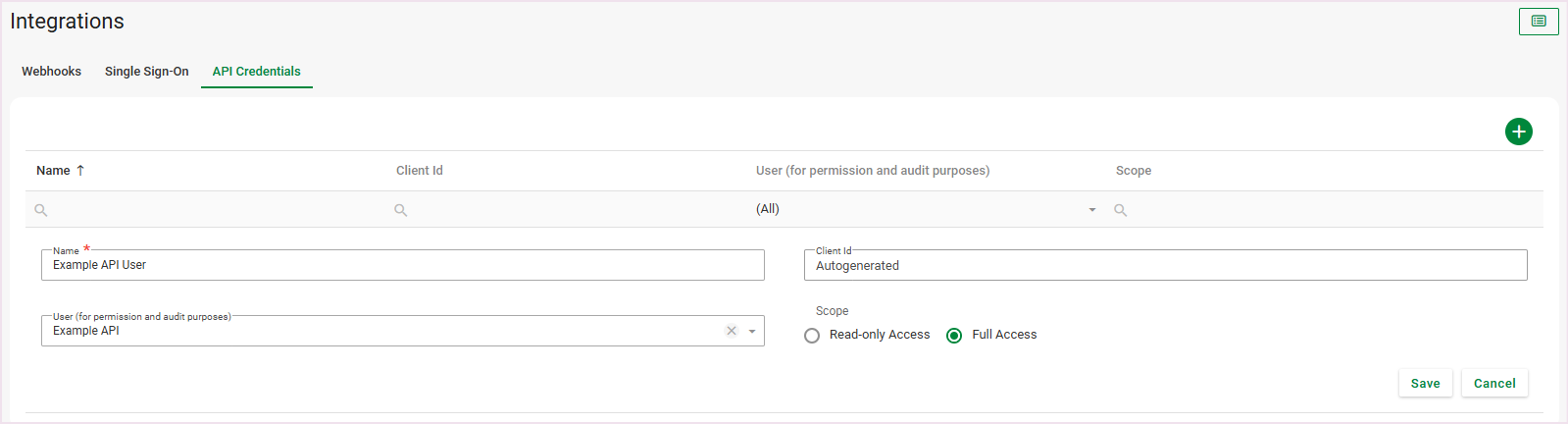Click the Client Id filter search icon
The image size is (1568, 424).
[401, 210]
